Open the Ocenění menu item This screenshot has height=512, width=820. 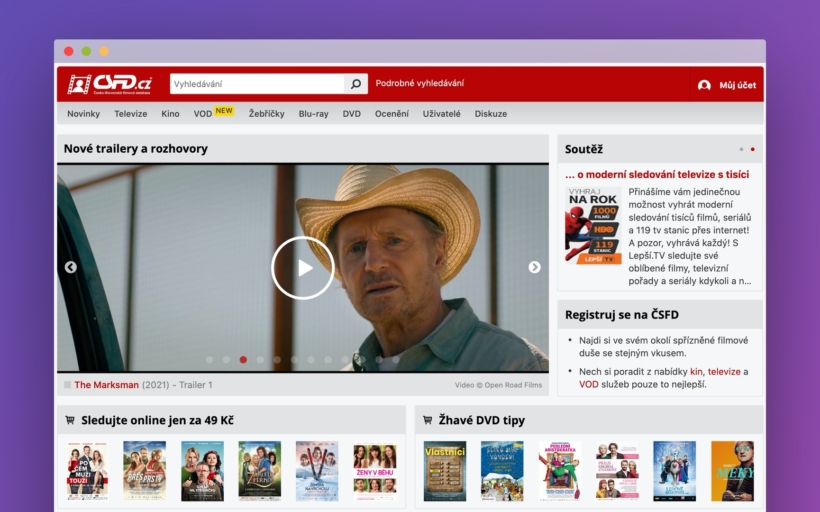(392, 113)
